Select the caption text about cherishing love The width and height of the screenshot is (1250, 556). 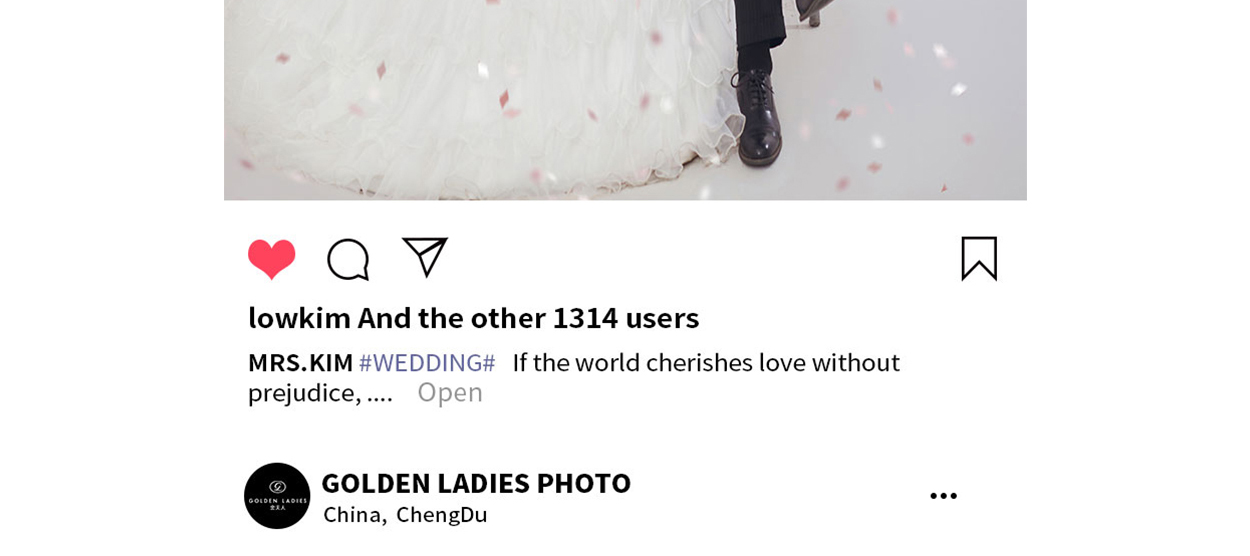[574, 377]
